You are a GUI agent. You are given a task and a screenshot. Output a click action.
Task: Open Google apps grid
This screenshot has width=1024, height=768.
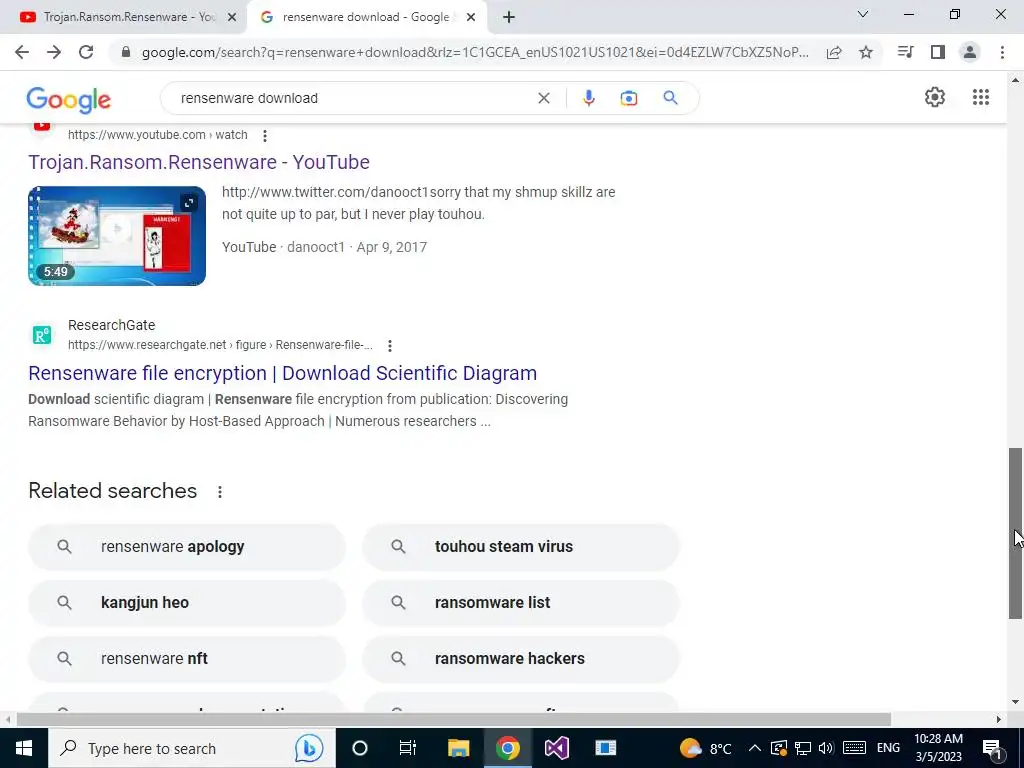coord(980,97)
